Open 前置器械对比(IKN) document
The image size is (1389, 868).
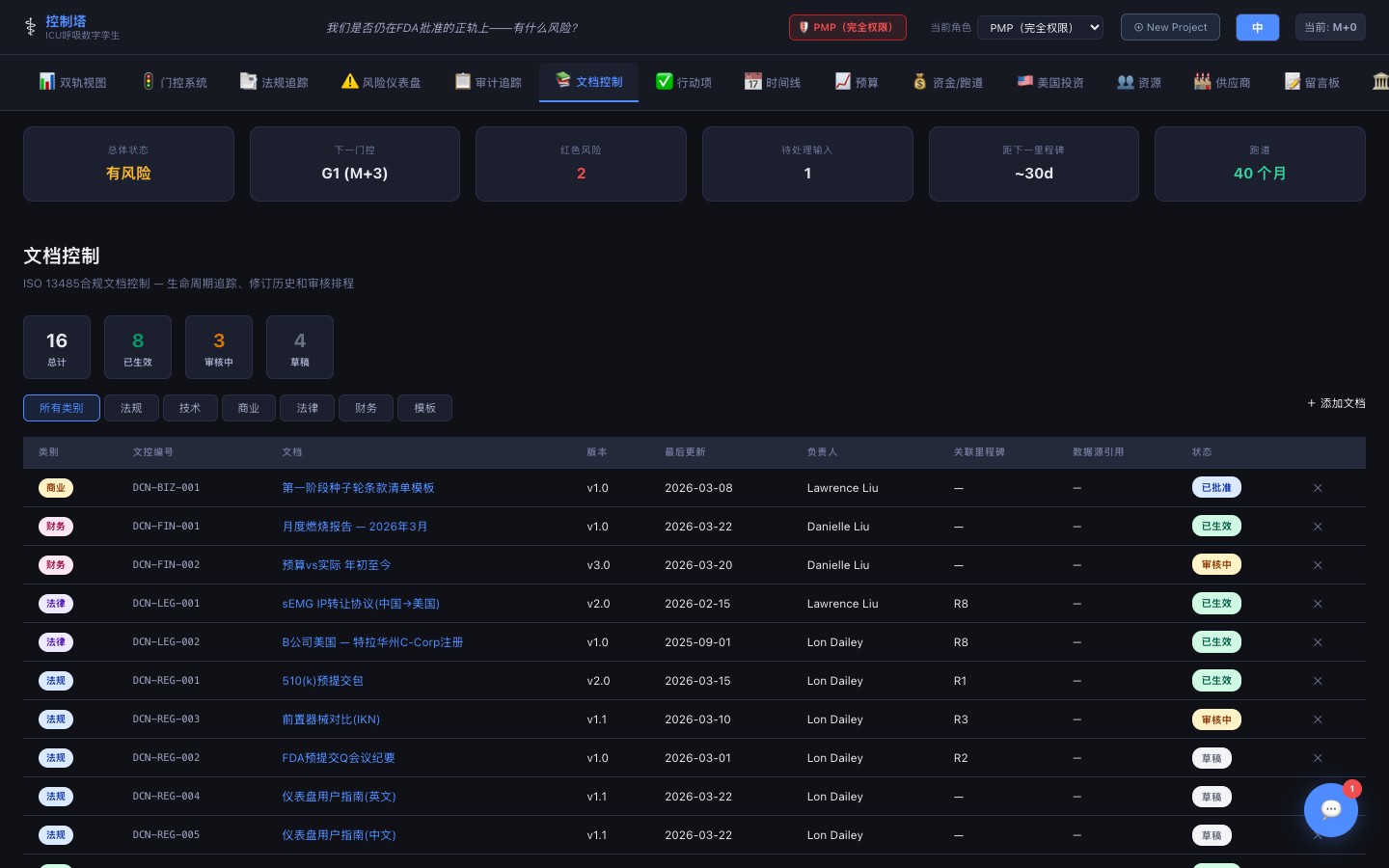331,719
